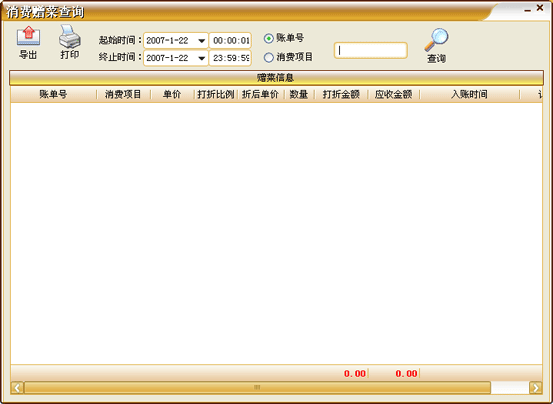
Task: Sort by the 账单号 column header
Action: point(53,94)
